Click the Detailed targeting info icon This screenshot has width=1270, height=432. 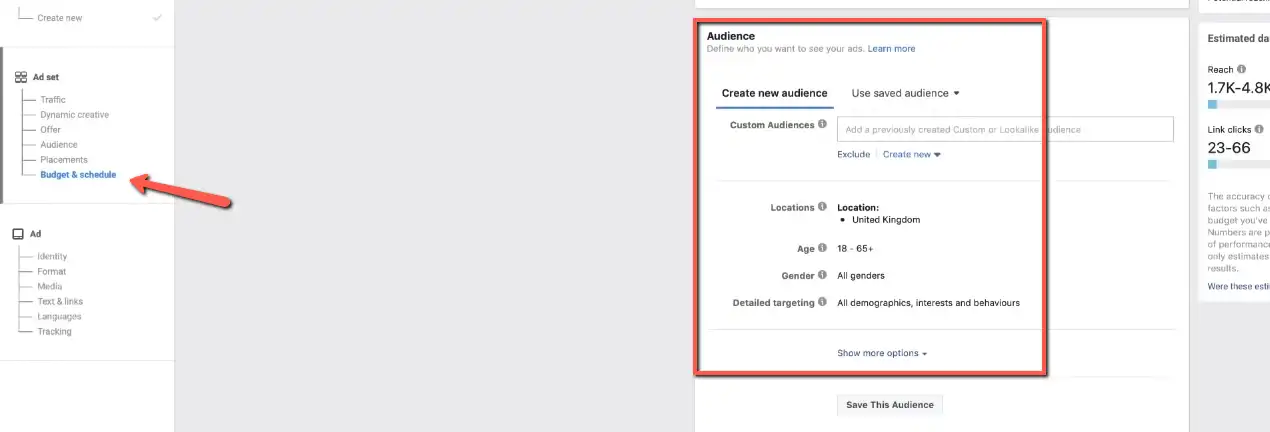pyautogui.click(x=822, y=302)
